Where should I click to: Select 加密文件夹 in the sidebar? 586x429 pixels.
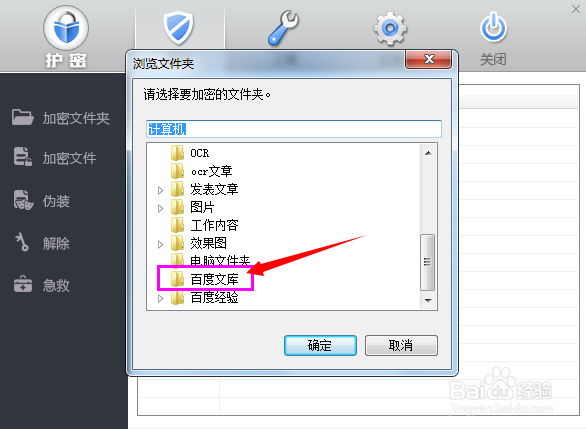click(x=61, y=118)
